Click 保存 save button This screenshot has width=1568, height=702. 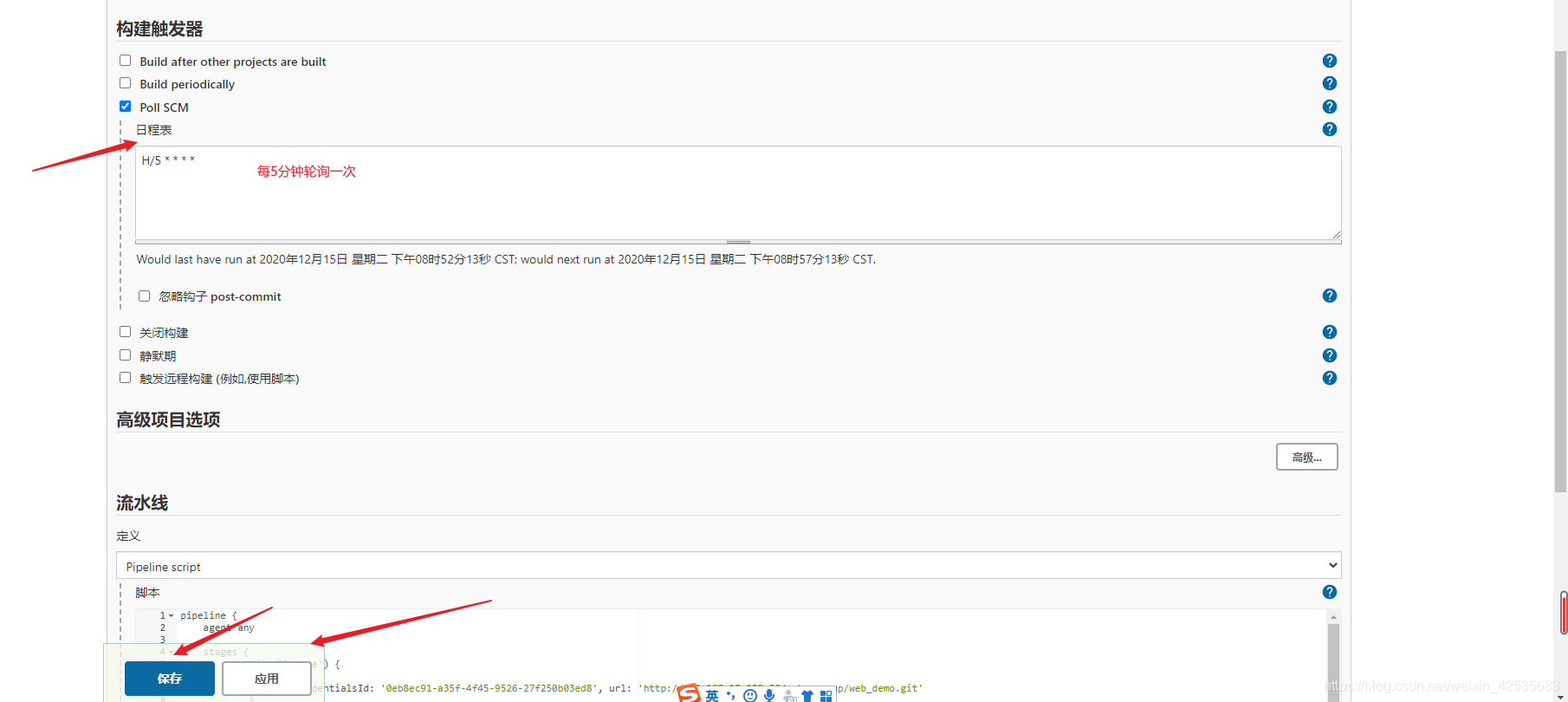(170, 679)
